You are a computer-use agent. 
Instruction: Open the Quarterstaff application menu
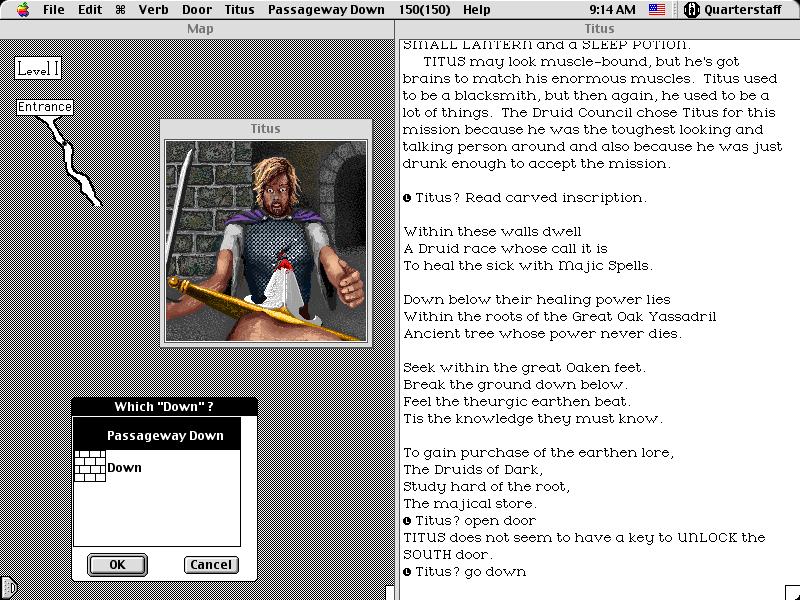pos(733,9)
